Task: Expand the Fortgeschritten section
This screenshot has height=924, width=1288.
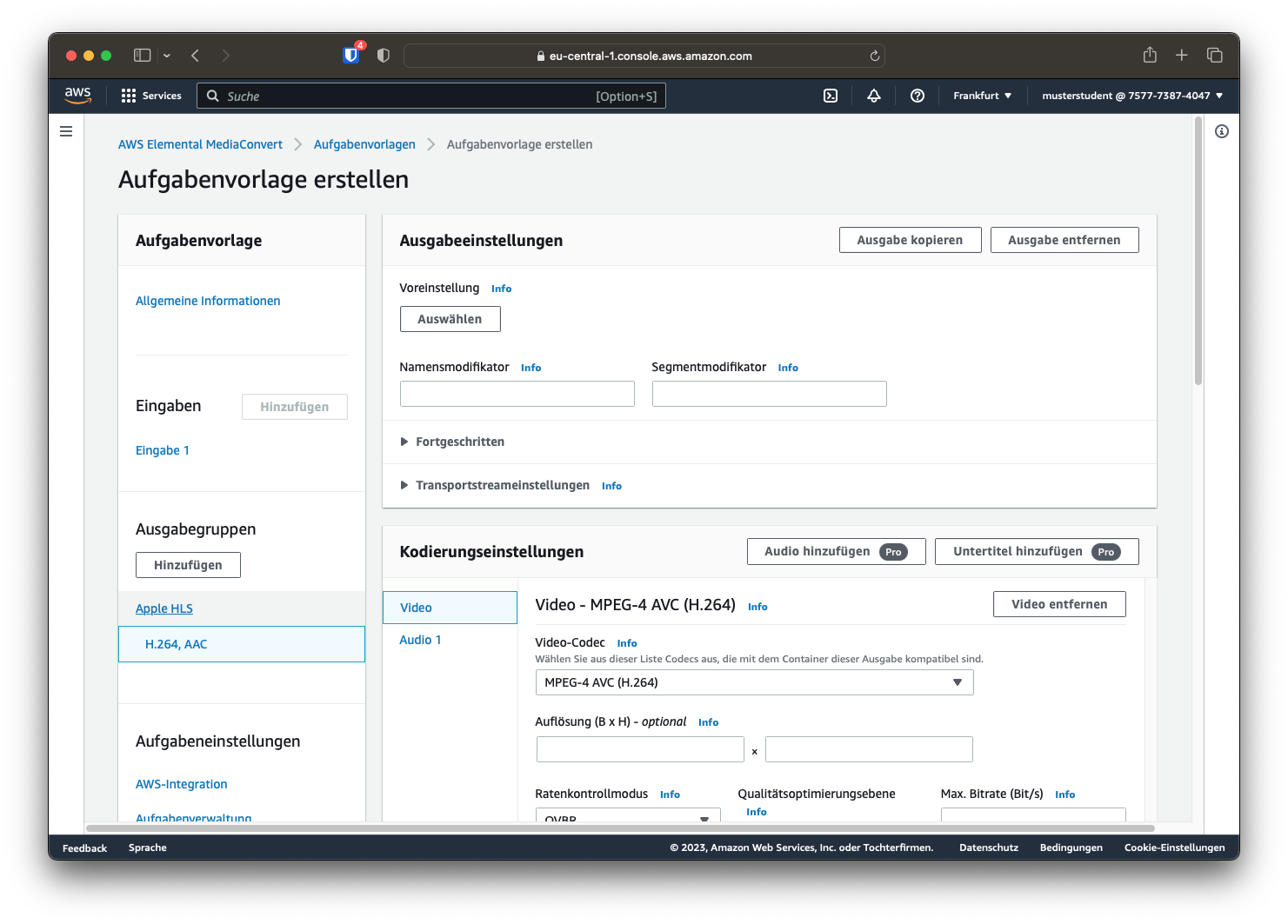Action: pos(452,442)
